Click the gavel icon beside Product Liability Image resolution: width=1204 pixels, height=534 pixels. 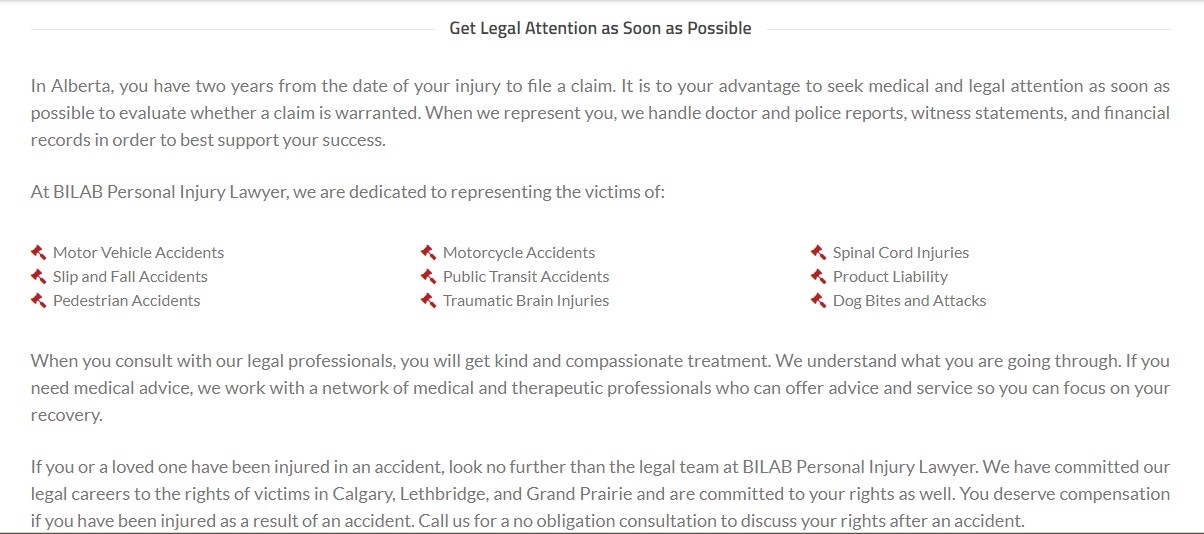click(819, 276)
